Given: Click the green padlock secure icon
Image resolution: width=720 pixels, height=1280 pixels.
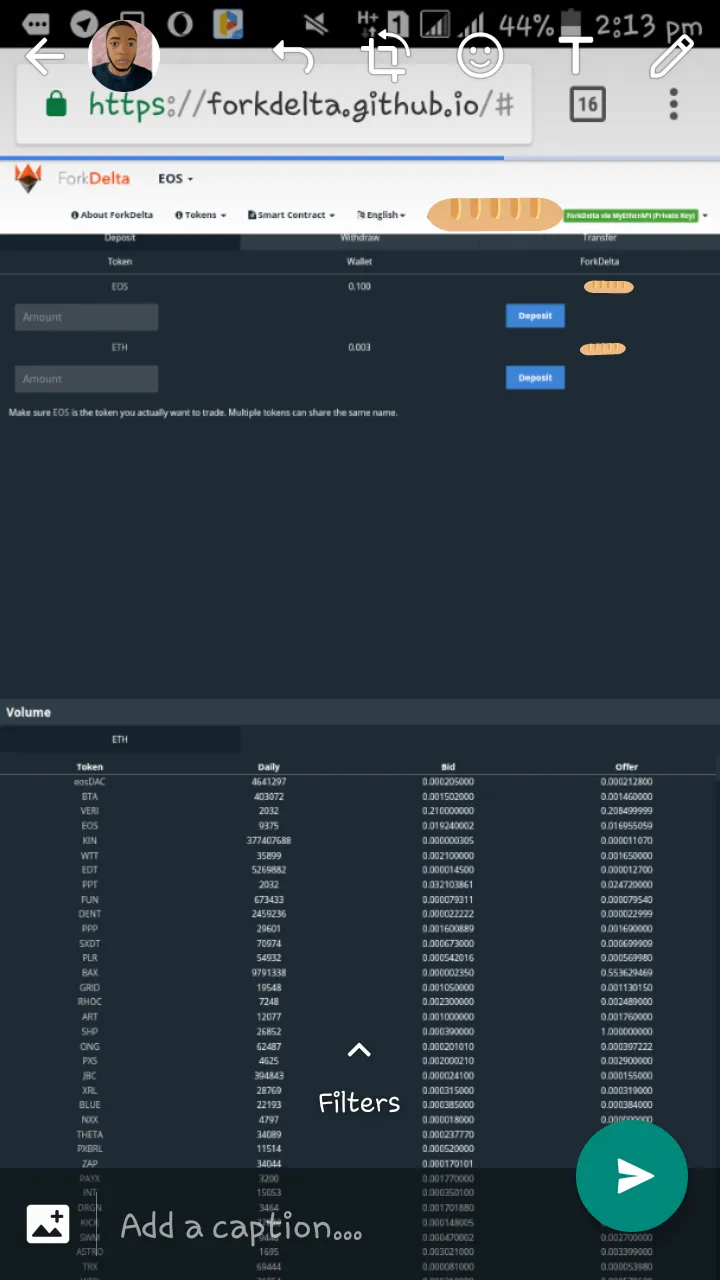Looking at the screenshot, I should point(56,104).
